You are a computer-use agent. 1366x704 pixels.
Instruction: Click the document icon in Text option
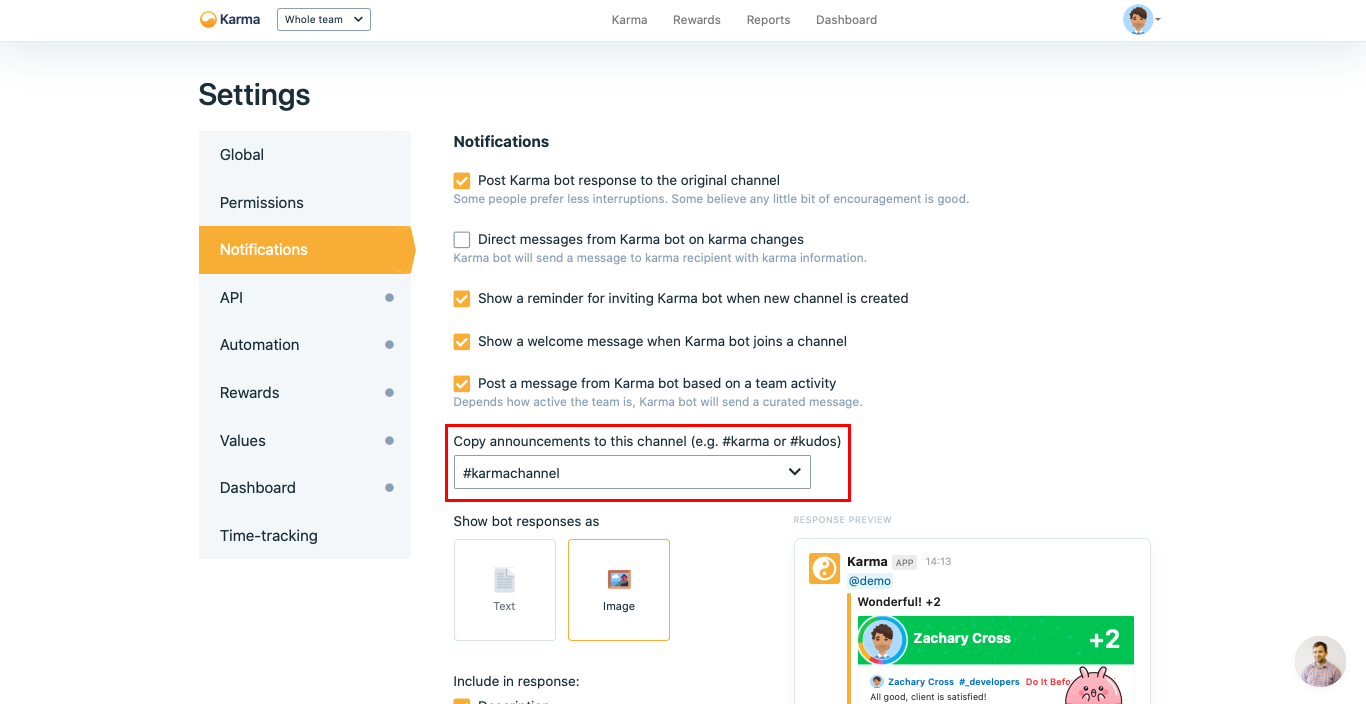(x=504, y=580)
